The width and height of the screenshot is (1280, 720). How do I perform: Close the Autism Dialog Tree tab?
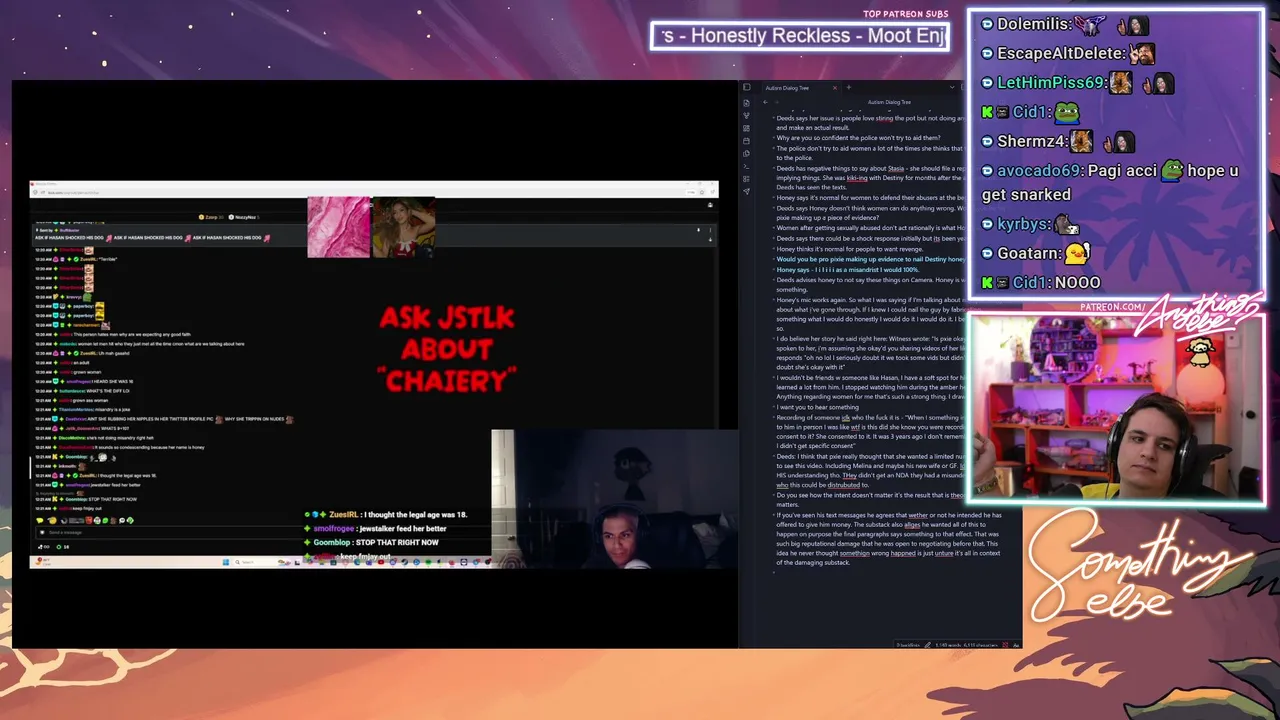tap(835, 87)
